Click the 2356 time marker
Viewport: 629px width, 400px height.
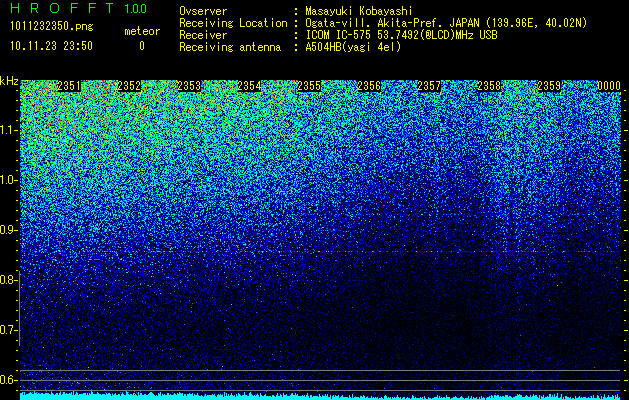369,86
